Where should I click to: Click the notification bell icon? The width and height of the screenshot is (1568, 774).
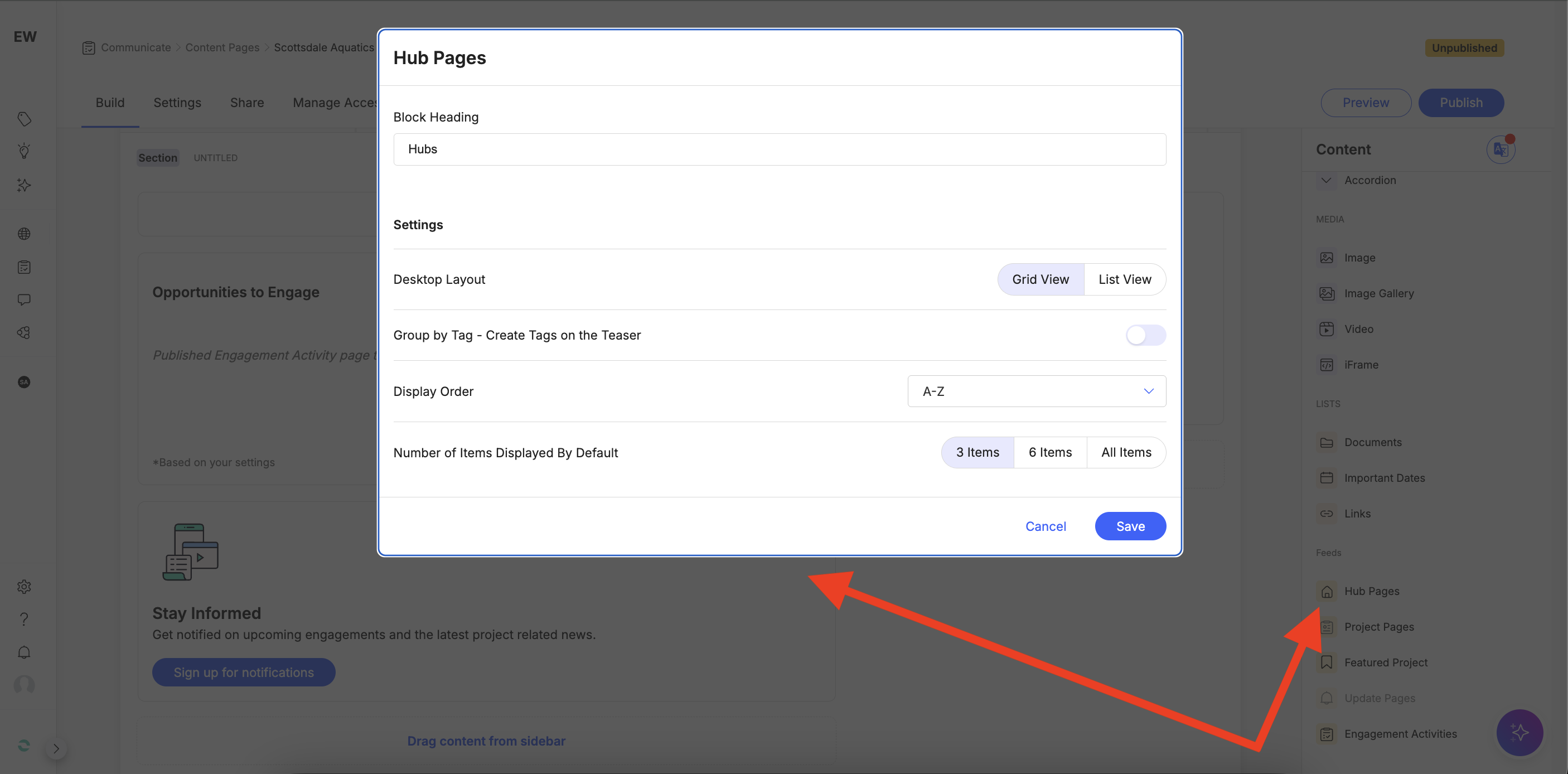point(24,652)
